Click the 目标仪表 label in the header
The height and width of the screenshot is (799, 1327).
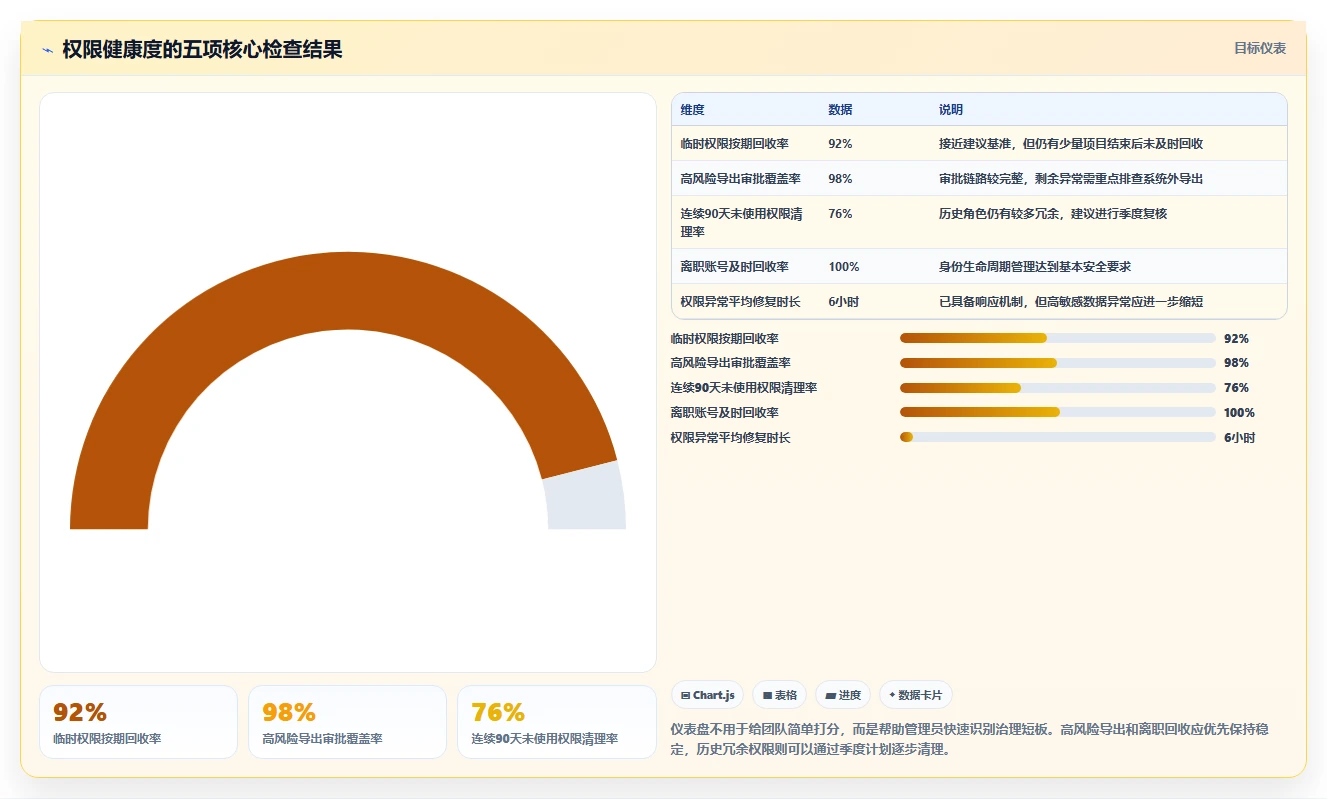tap(1260, 48)
